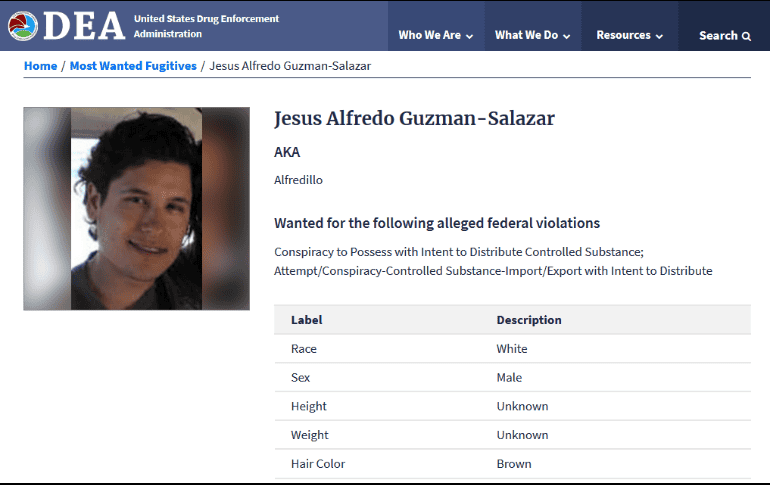Select the alias text Alfredillo
The width and height of the screenshot is (770, 485).
298,180
